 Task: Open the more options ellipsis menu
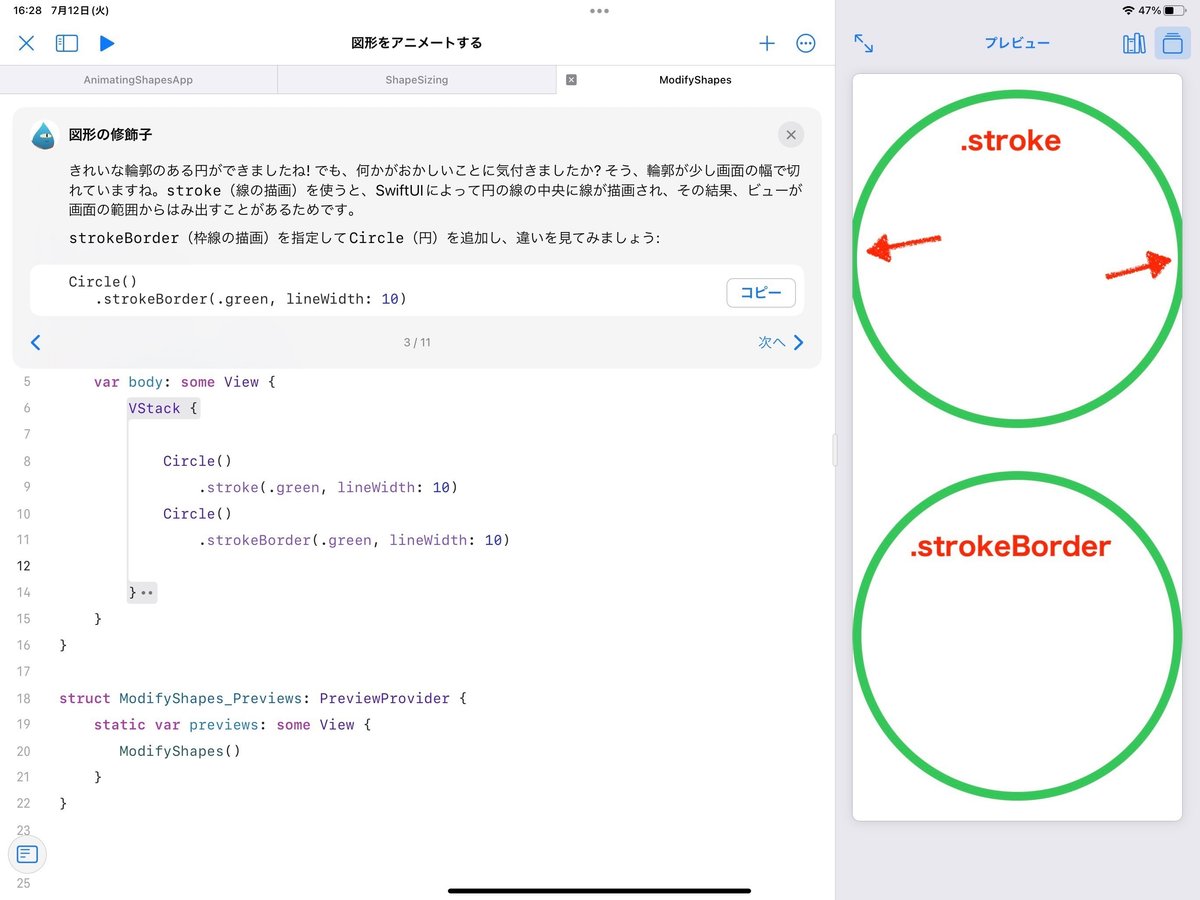coord(805,43)
